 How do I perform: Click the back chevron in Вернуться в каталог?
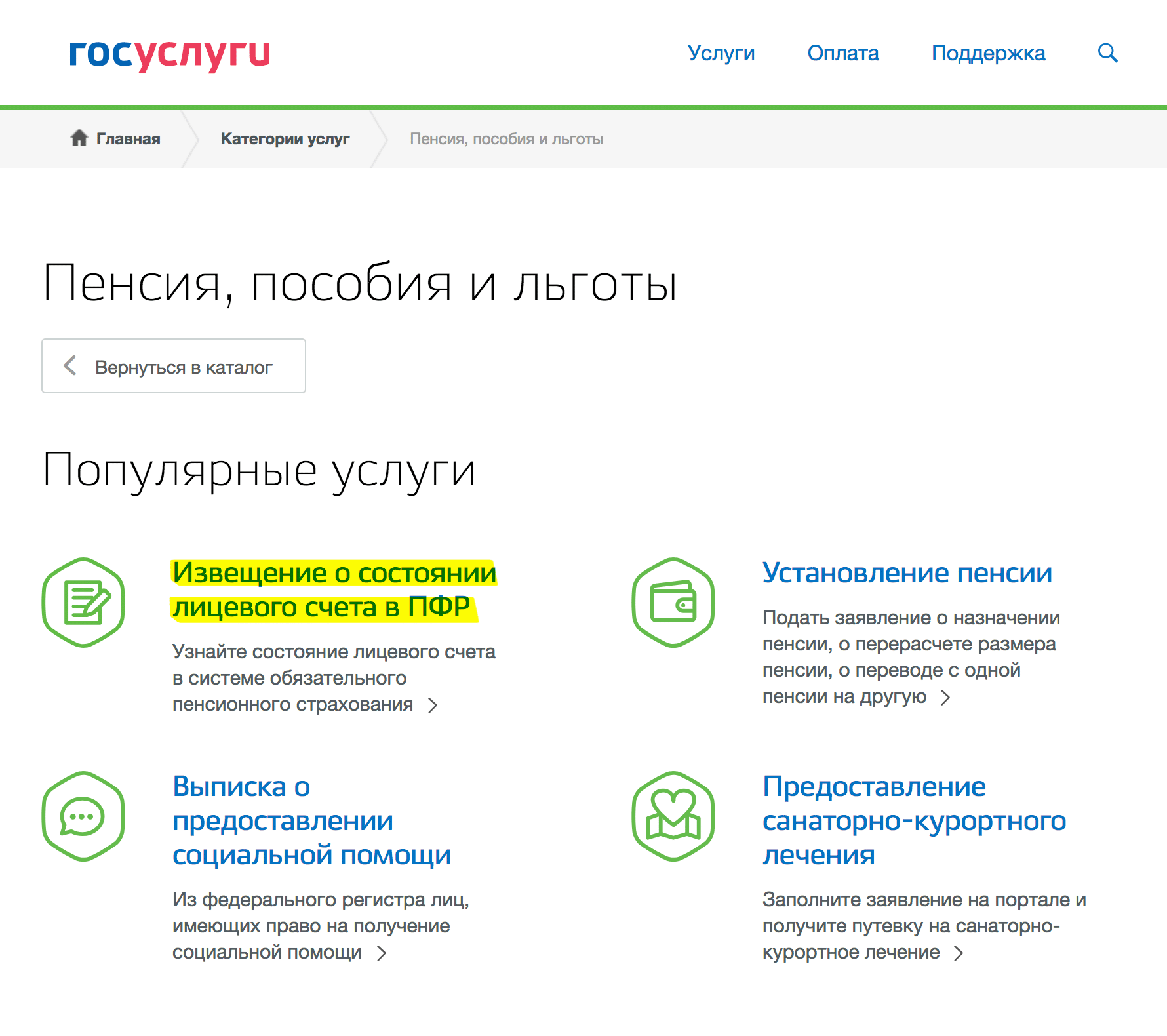pos(70,365)
